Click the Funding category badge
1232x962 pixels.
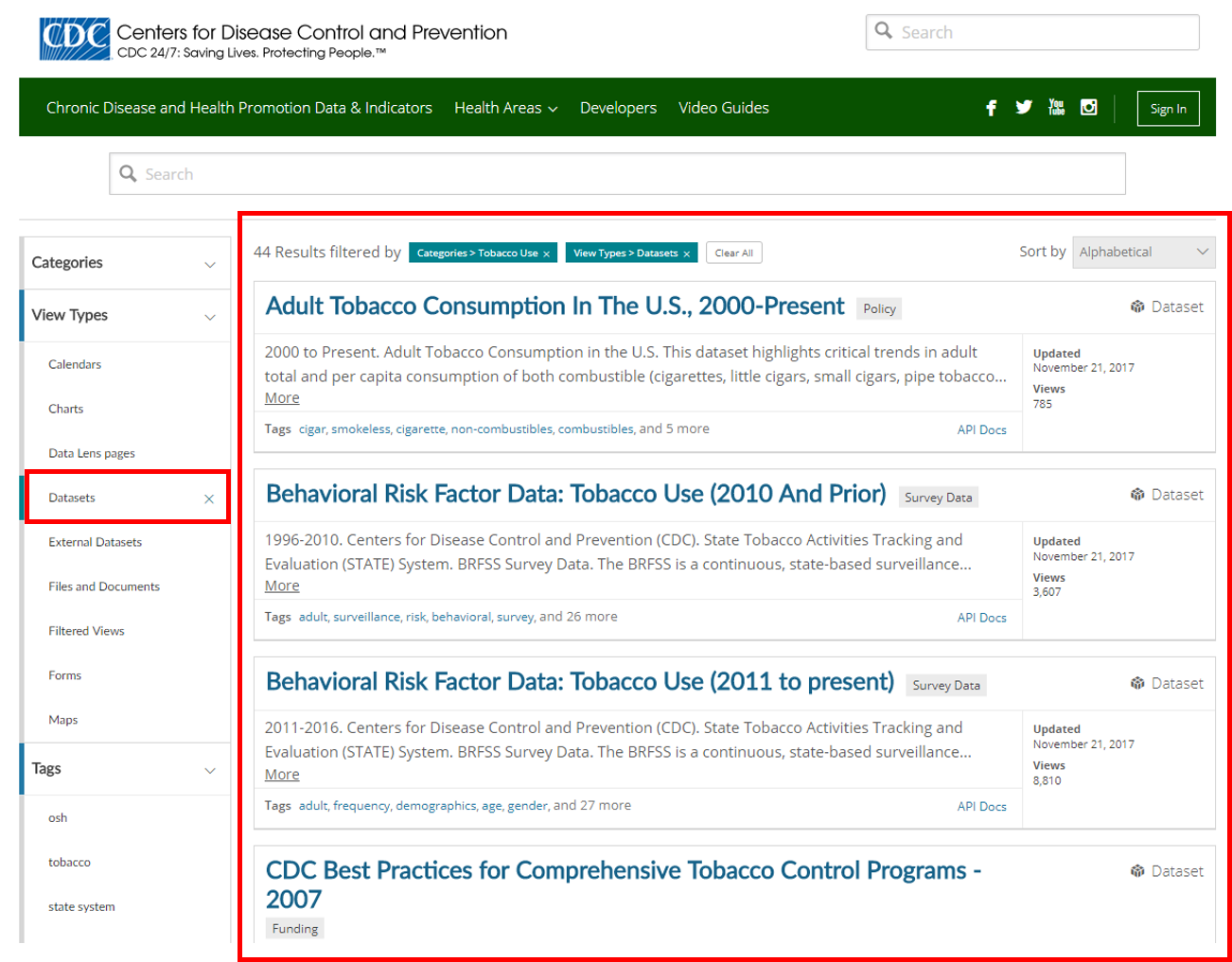click(295, 929)
